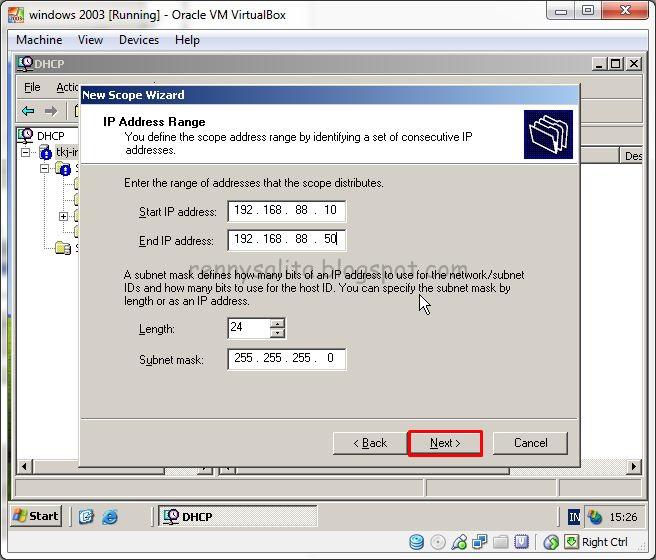Click the Next button in the wizard

coord(445,443)
